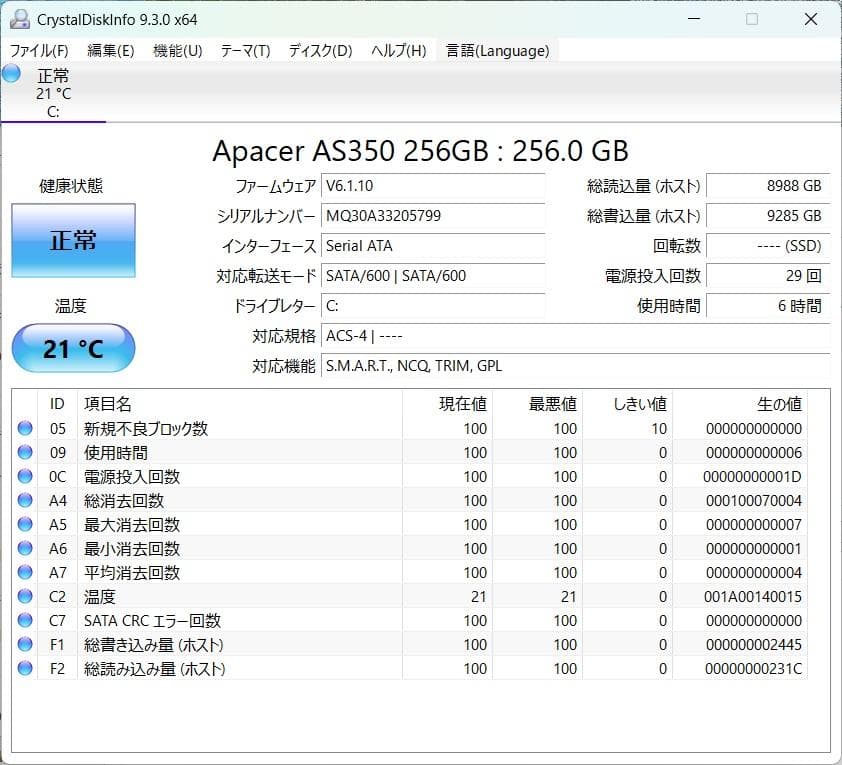The width and height of the screenshot is (842, 765).
Task: Click status orb for 09 使用時間 row
Action: pyautogui.click(x=25, y=452)
